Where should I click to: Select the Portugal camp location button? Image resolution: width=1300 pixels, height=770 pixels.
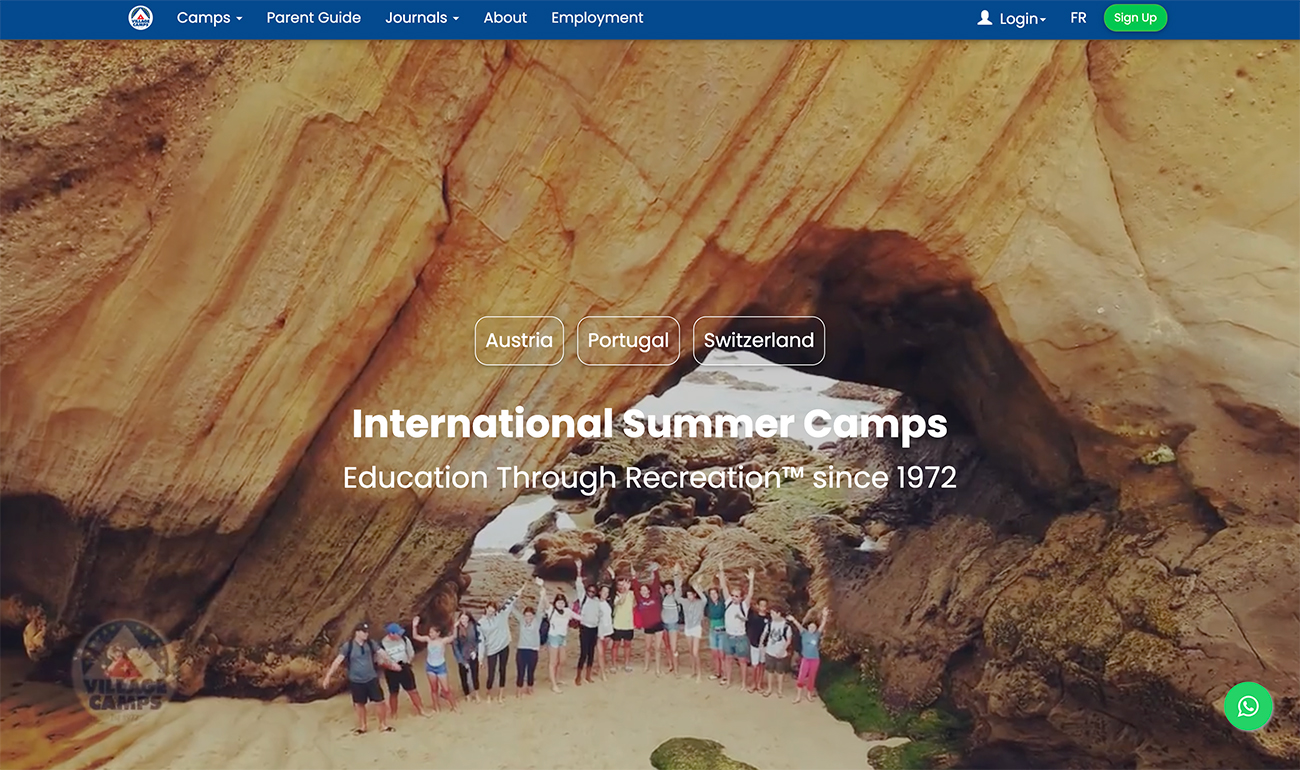pos(628,341)
